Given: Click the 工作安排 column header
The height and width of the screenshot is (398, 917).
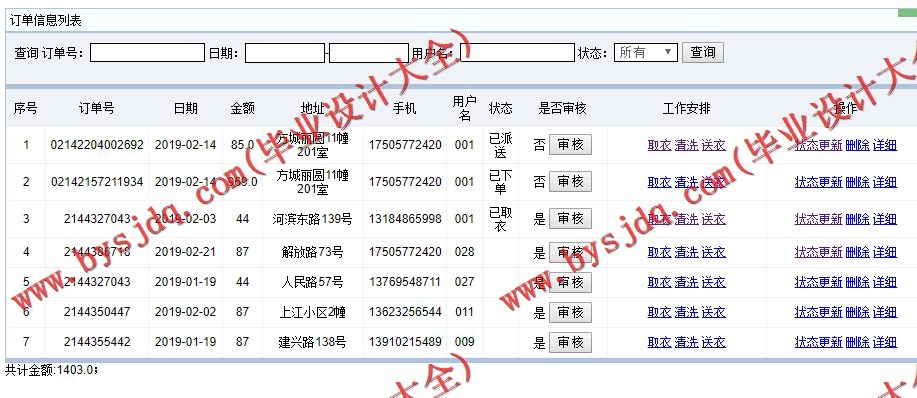Looking at the screenshot, I should coord(687,108).
